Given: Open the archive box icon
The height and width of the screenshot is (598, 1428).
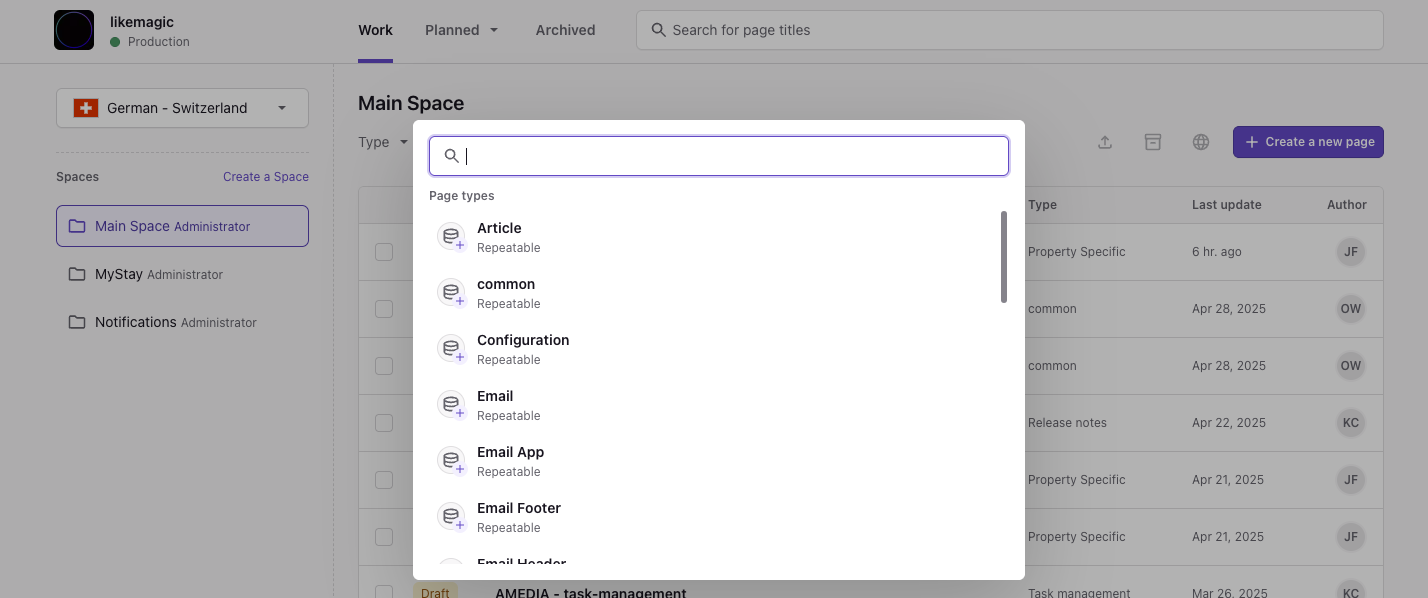Looking at the screenshot, I should tap(1153, 142).
